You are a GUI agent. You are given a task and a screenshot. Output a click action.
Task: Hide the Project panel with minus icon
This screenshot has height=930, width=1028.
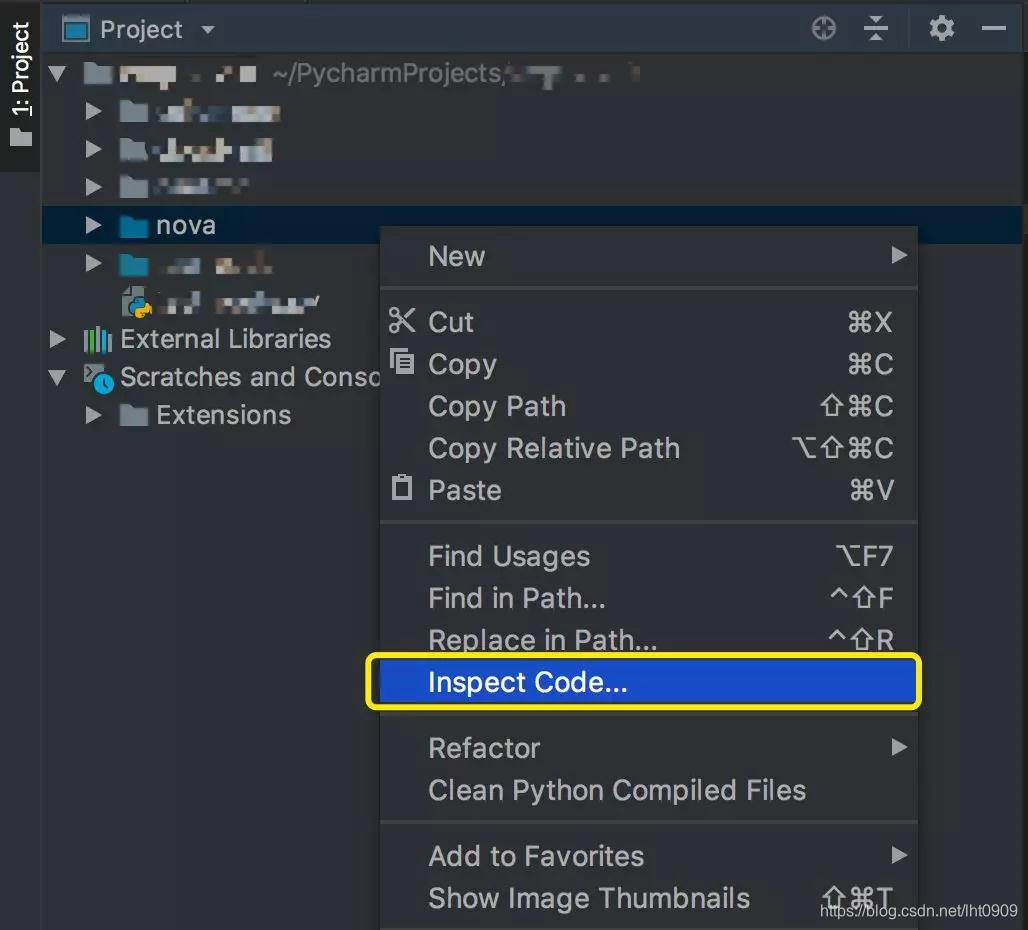993,29
